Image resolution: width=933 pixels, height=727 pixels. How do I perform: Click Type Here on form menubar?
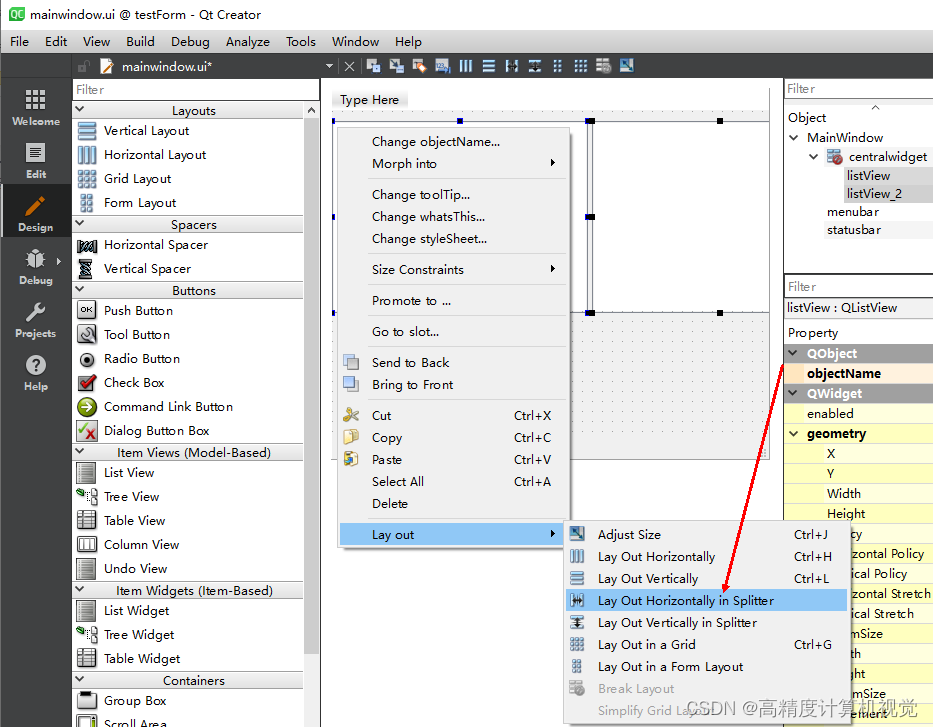[370, 100]
